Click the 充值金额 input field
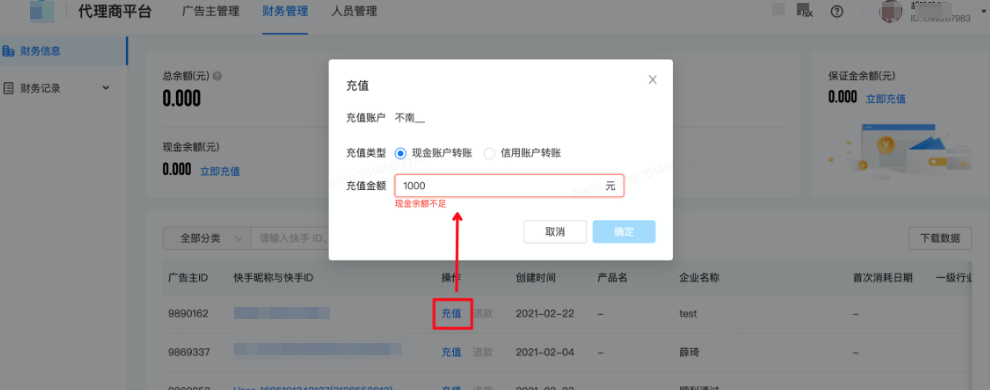990x390 pixels. [510, 186]
